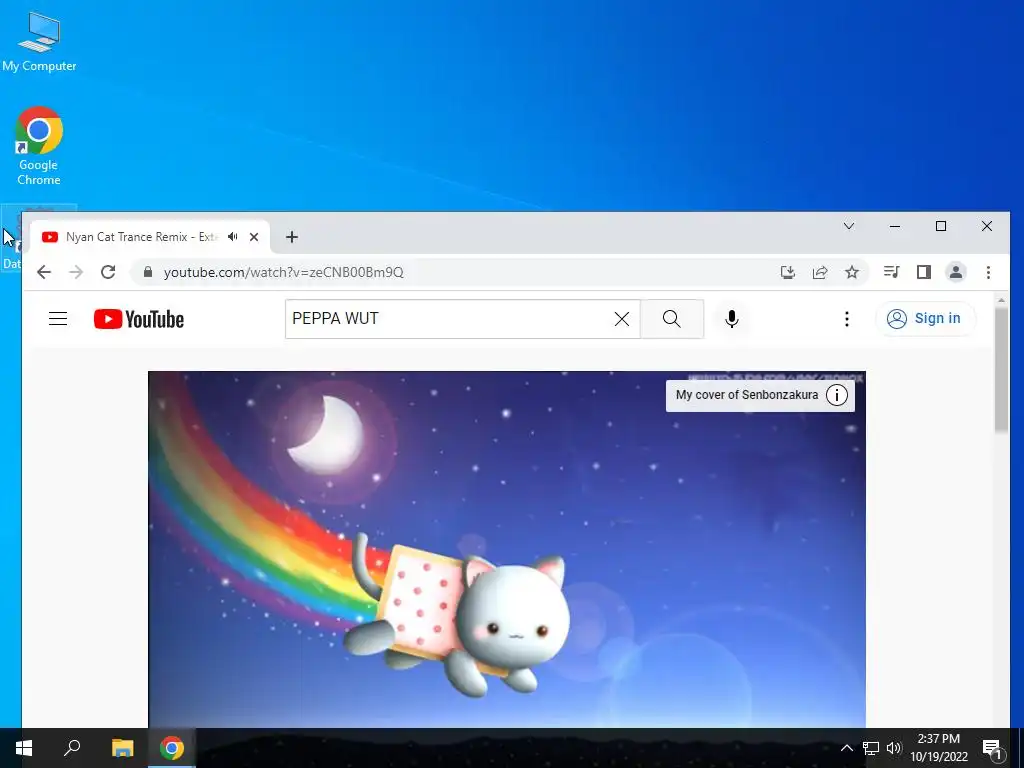Close the Nyan Cat Trance Remix tab
The image size is (1024, 768).
point(254,237)
